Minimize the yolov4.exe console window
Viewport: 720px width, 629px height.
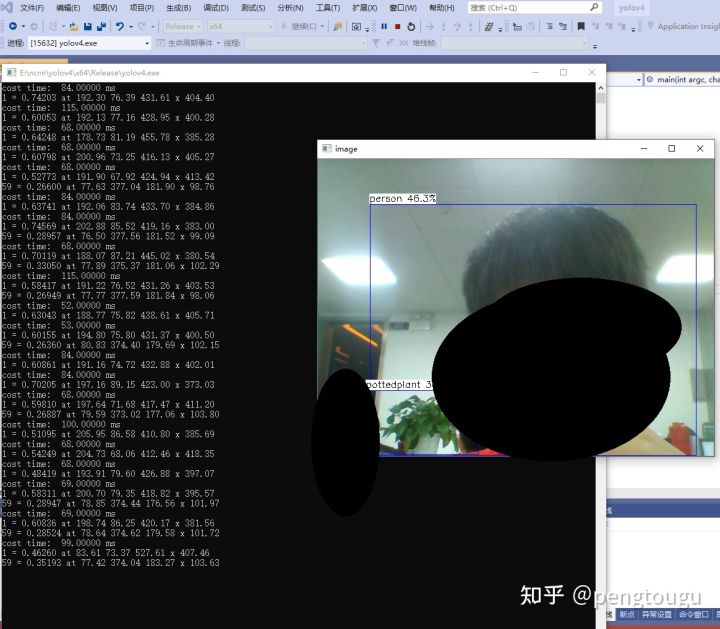535,73
